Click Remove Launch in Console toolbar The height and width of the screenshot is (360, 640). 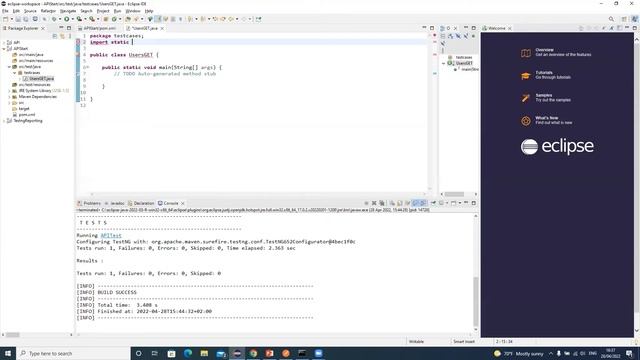[374, 203]
